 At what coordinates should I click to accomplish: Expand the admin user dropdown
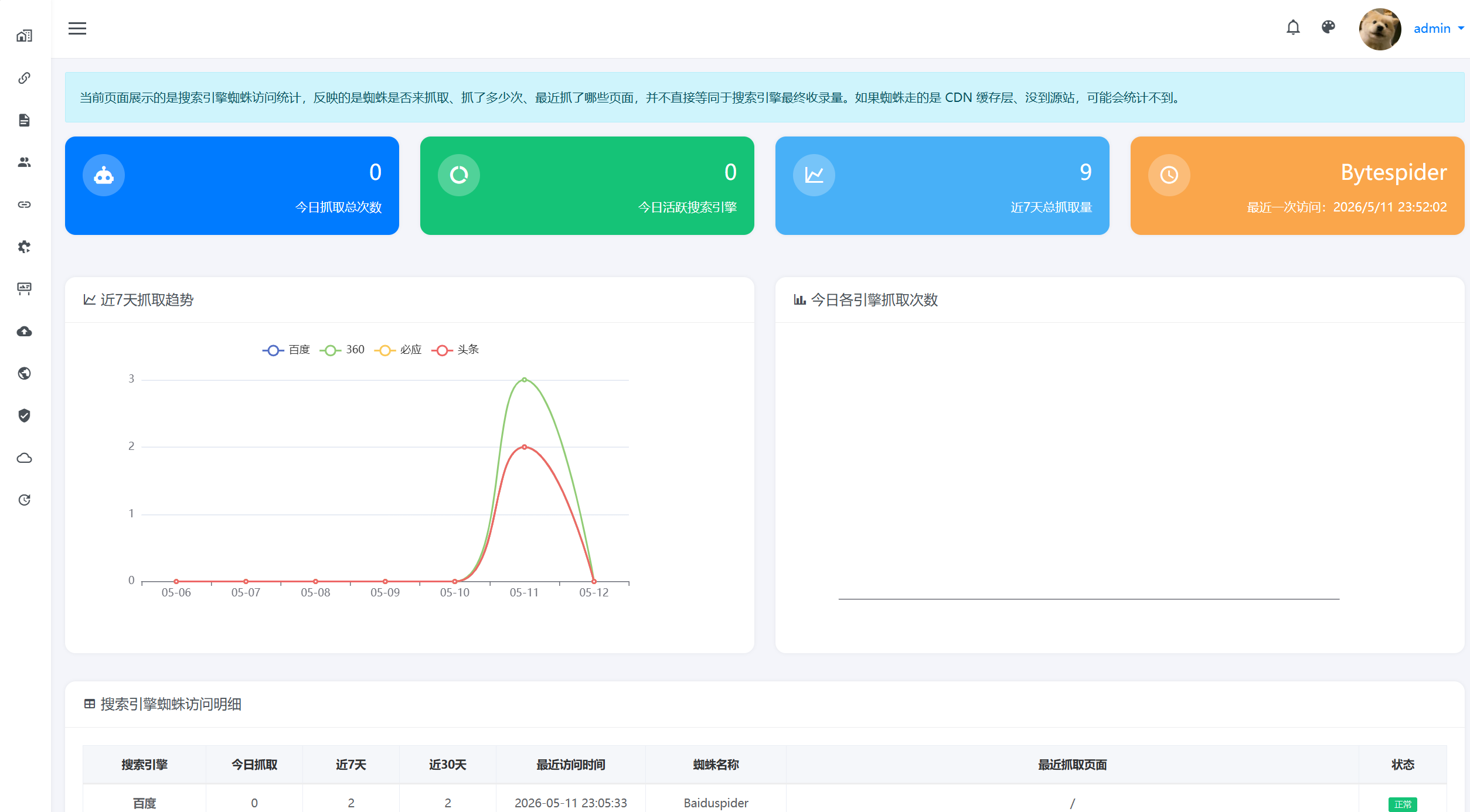pyautogui.click(x=1438, y=28)
